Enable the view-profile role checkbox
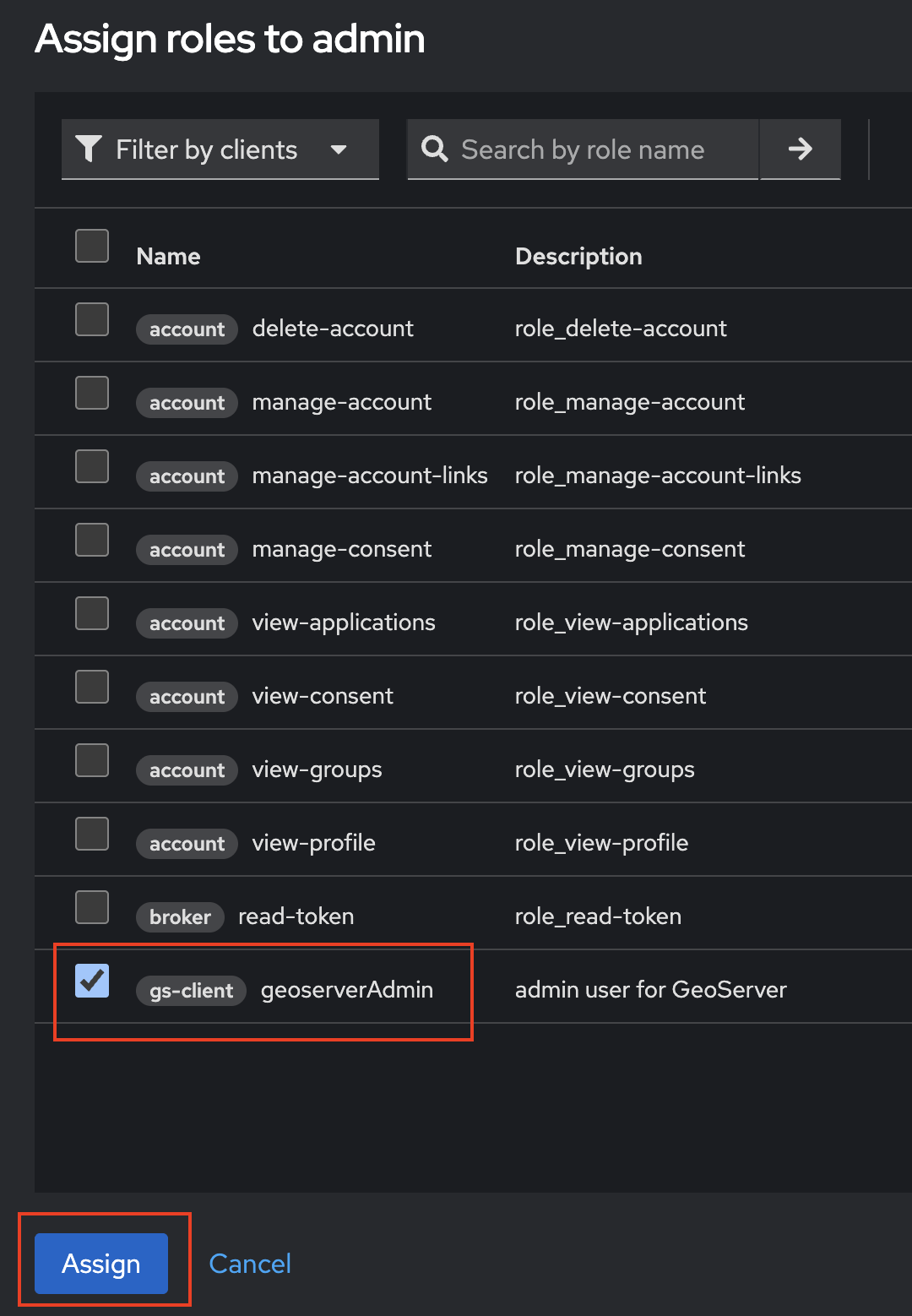Viewport: 912px width, 1316px height. pyautogui.click(x=92, y=834)
